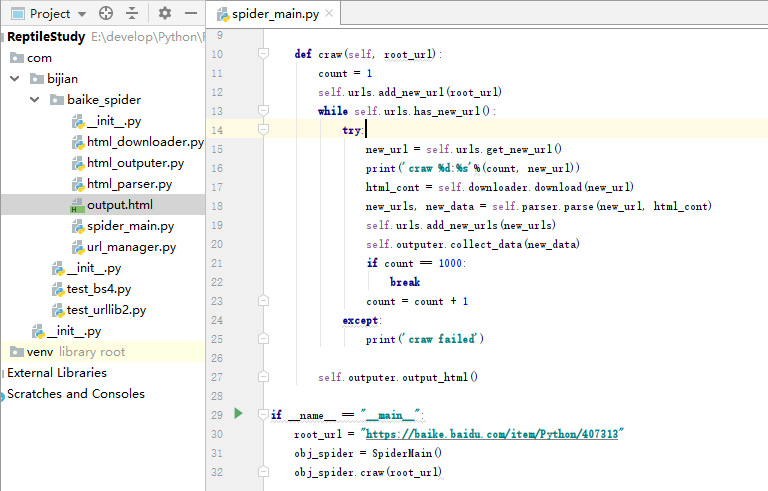Screen dimensions: 768x491
Task: Click the green Run arrow in the gutter
Action: point(238,413)
